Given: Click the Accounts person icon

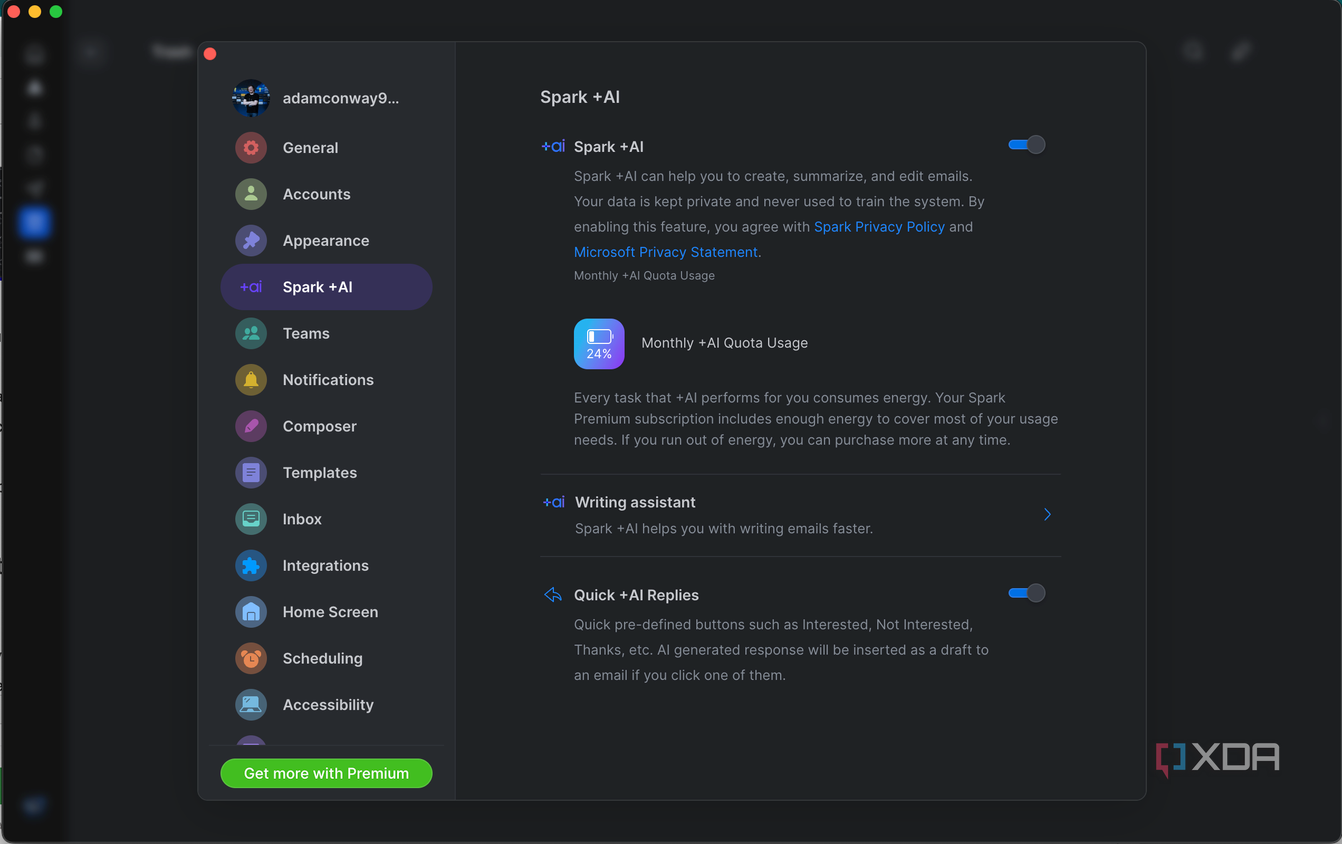Looking at the screenshot, I should pyautogui.click(x=251, y=194).
